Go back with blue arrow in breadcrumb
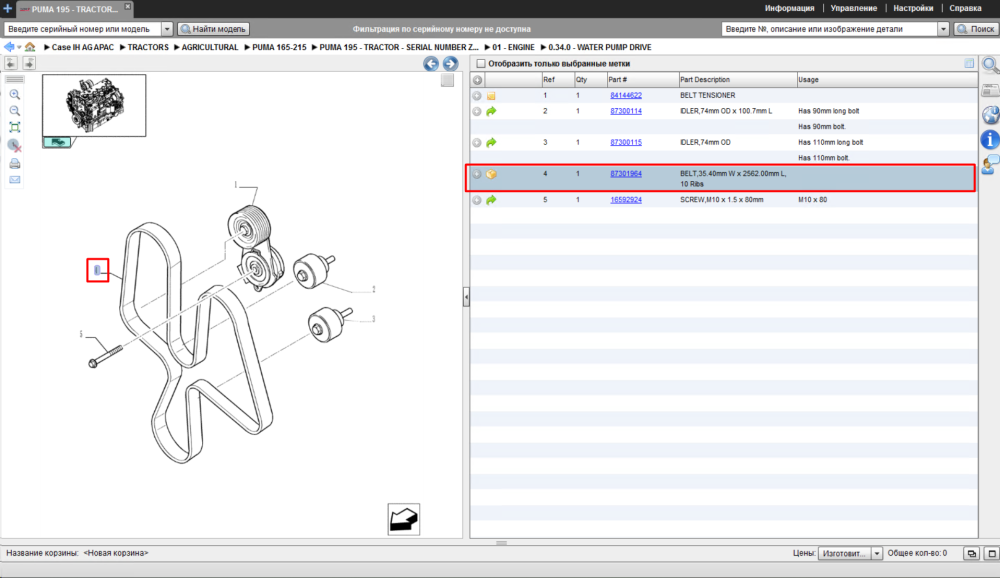Viewport: 1000px width, 578px height. (9, 47)
